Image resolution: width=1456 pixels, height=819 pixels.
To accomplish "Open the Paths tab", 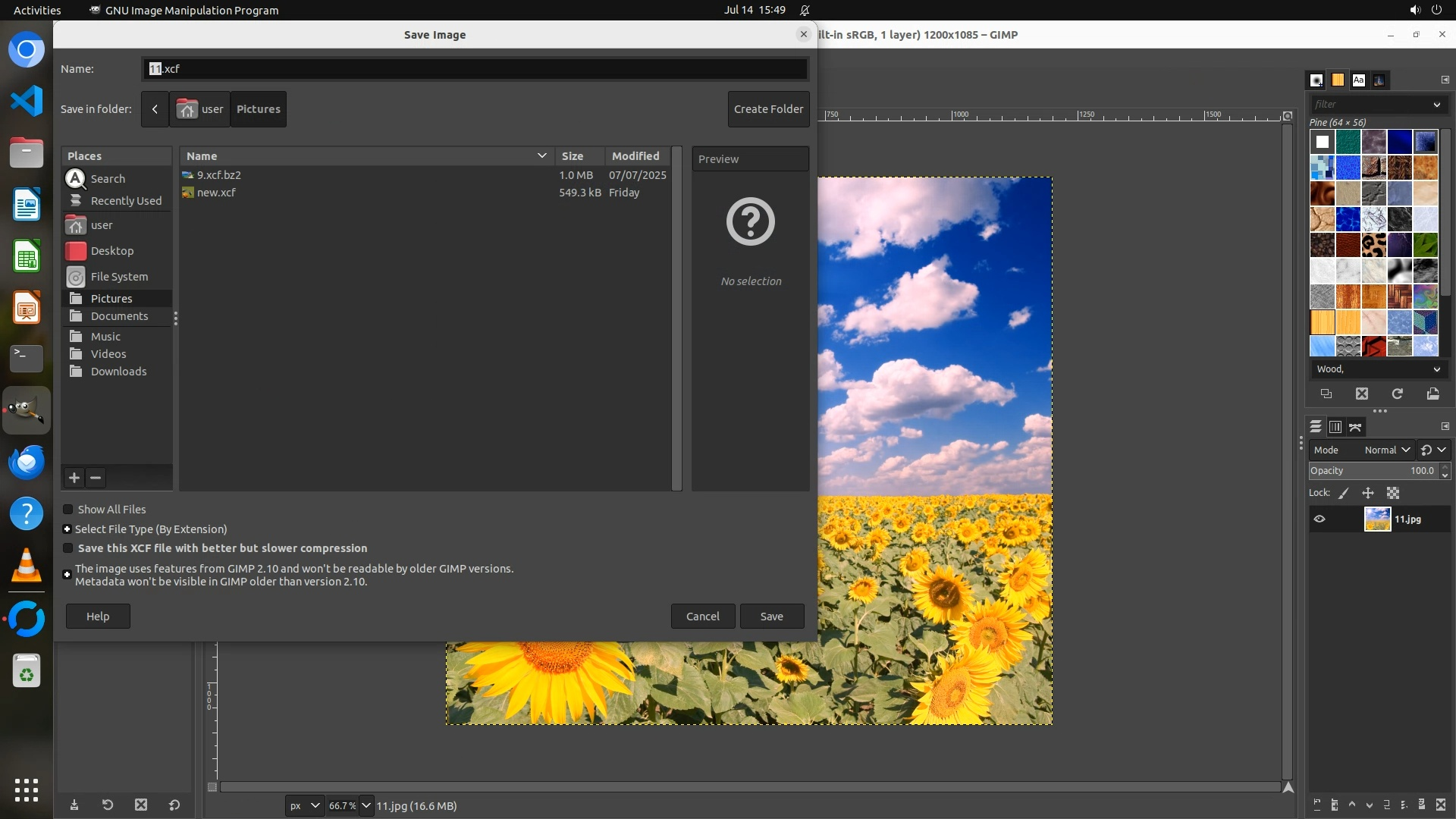I will click(x=1355, y=427).
